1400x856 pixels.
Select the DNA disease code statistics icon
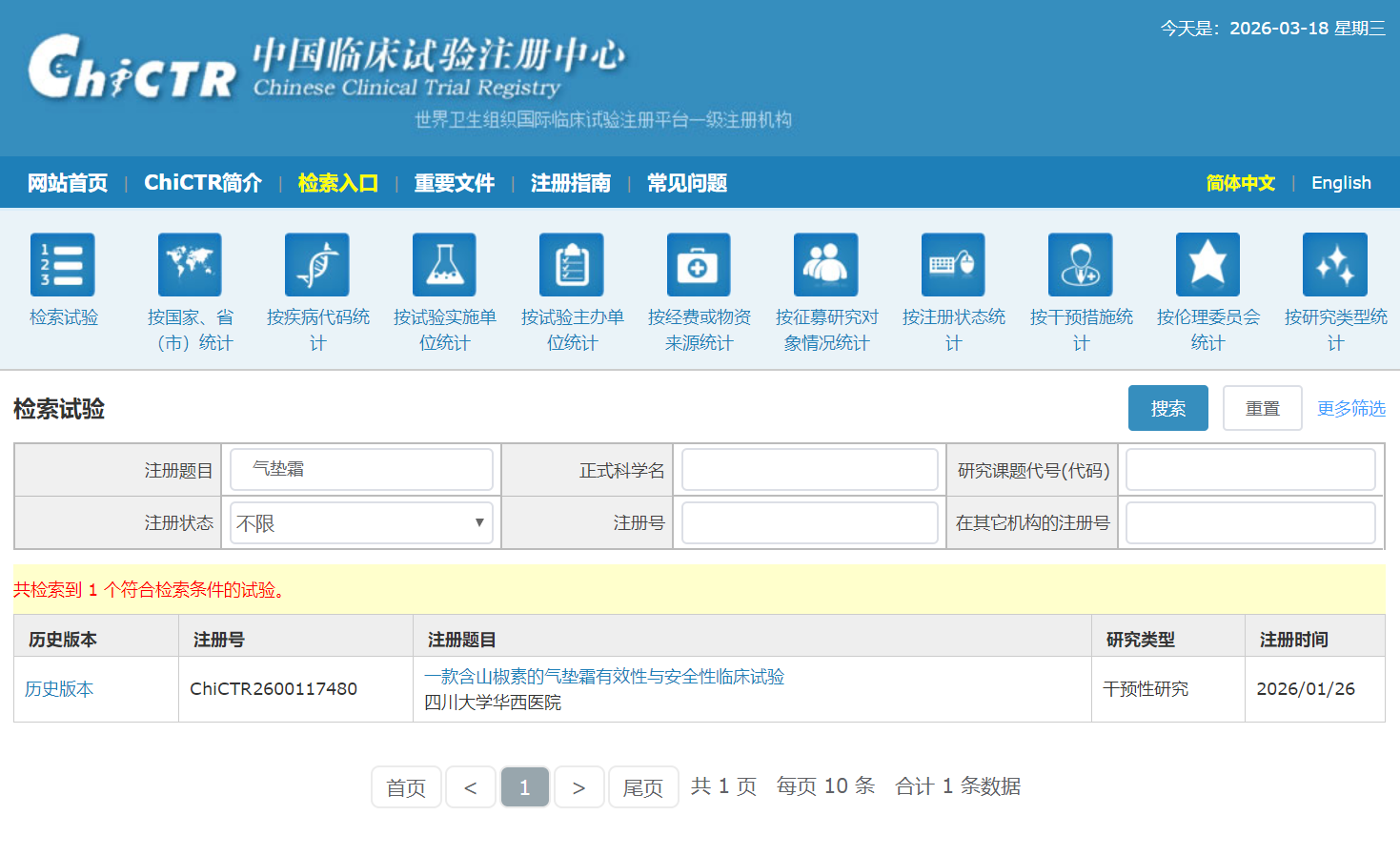[x=317, y=265]
